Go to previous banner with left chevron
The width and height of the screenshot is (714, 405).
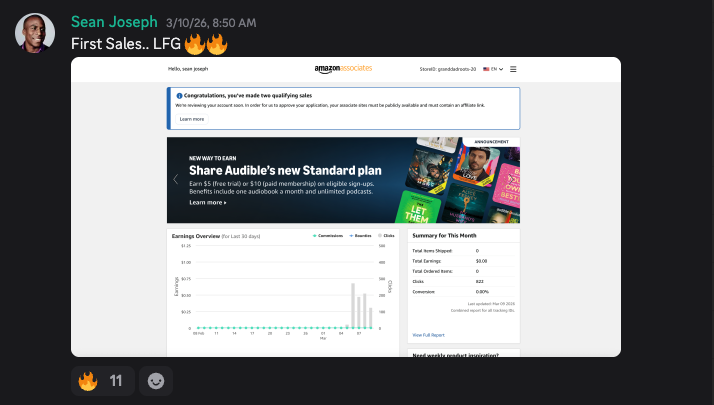[x=176, y=179]
